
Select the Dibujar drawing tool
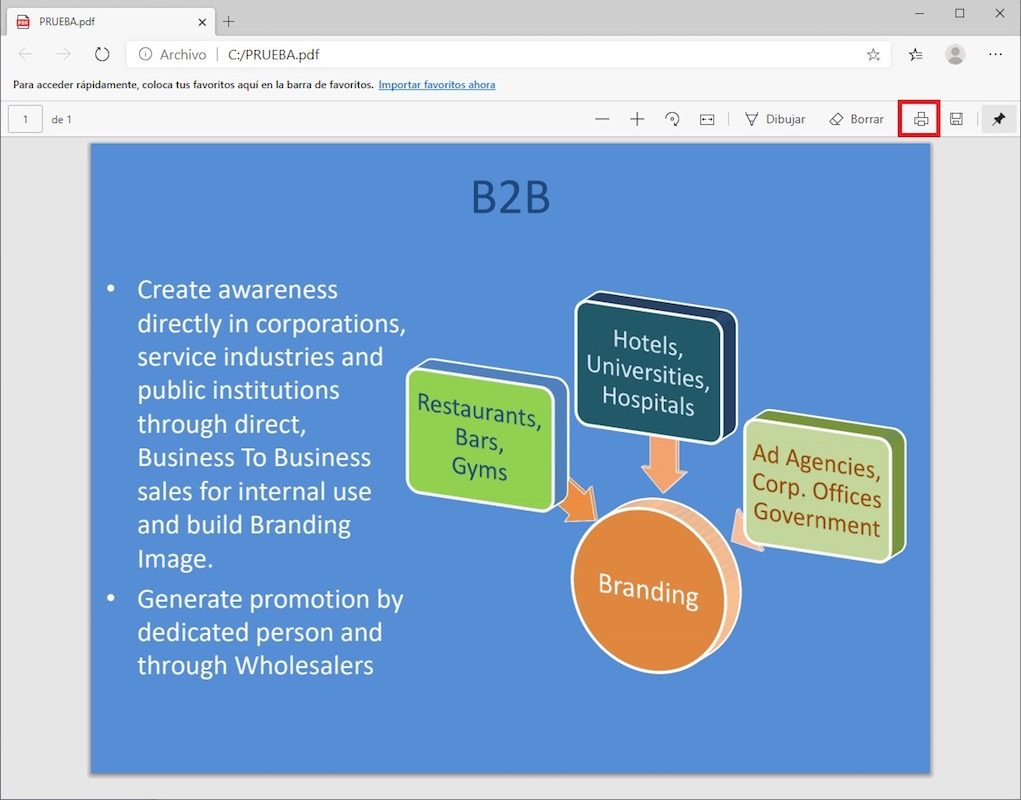pyautogui.click(x=775, y=119)
